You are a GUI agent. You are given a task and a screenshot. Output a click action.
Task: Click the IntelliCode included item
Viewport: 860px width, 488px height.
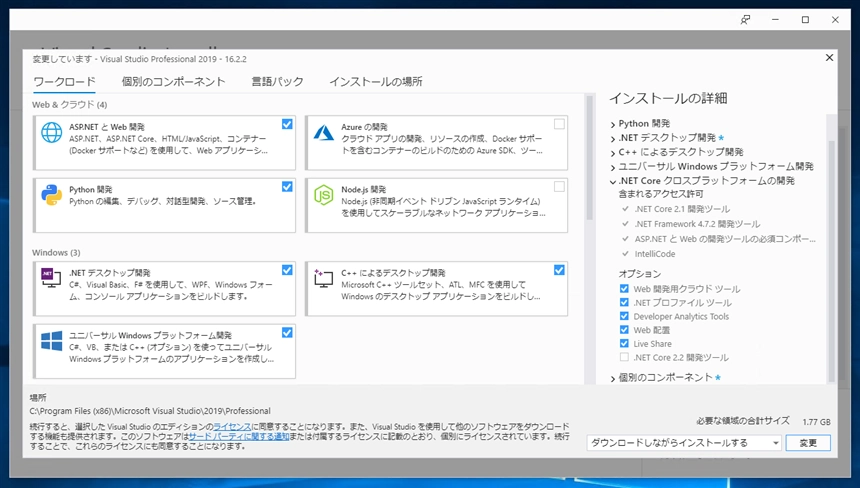tap(655, 254)
